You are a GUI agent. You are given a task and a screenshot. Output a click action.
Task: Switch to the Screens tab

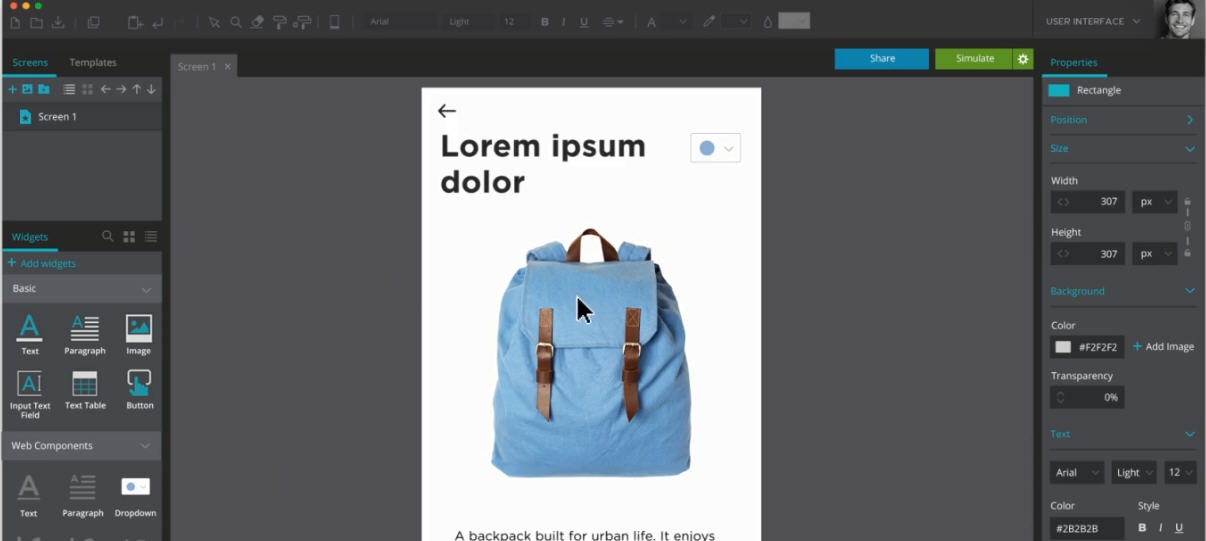tap(30, 62)
